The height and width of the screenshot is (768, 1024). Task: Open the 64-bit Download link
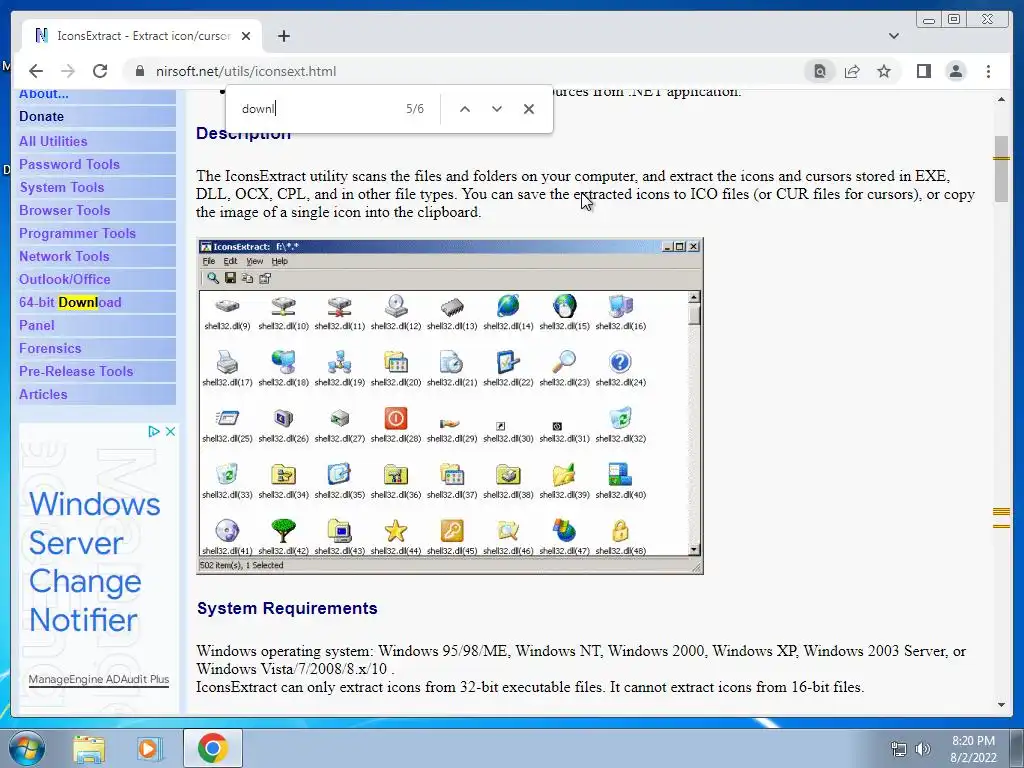[x=70, y=302]
